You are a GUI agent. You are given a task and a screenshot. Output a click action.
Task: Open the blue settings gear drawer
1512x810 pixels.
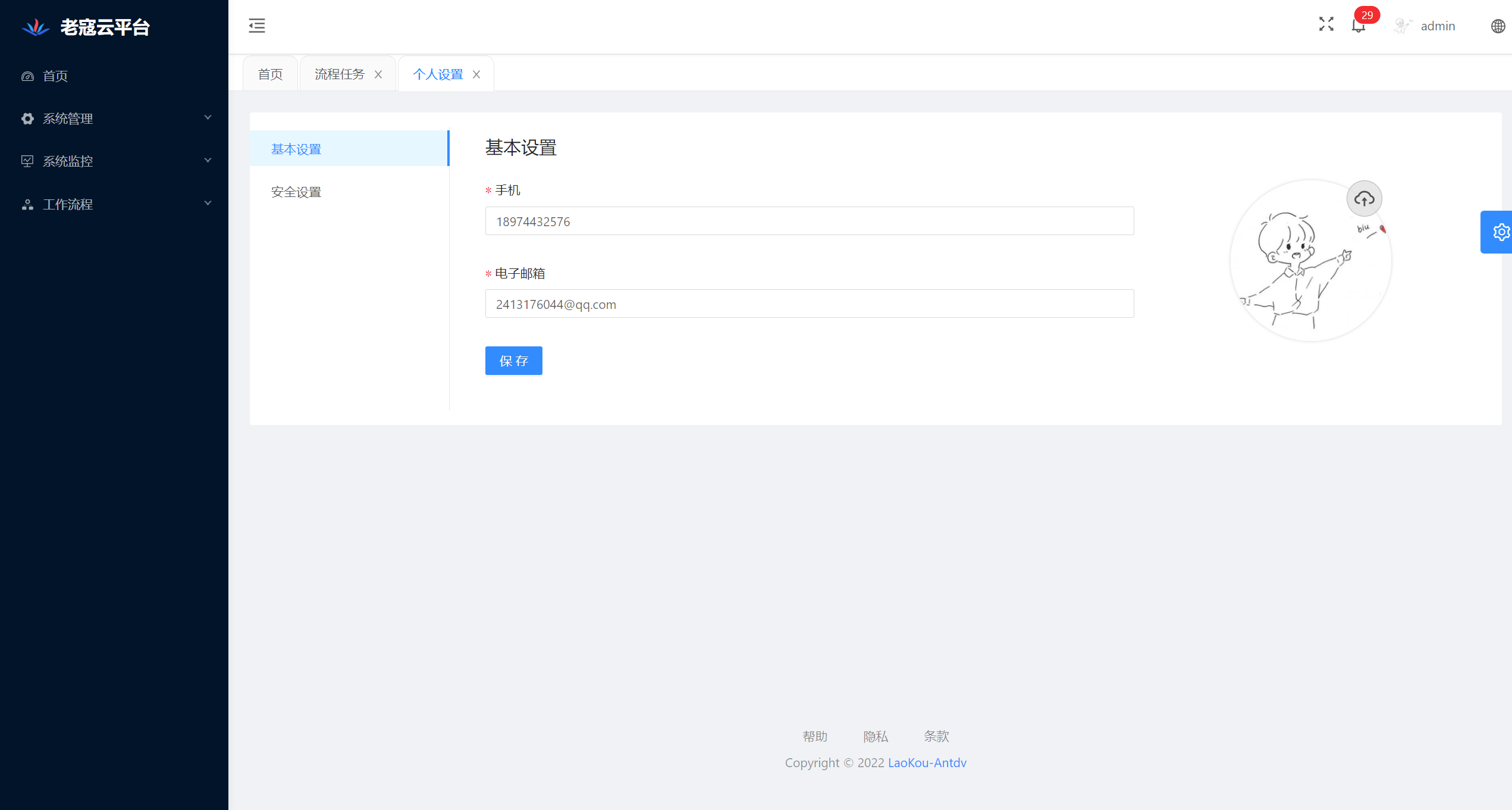(x=1500, y=232)
